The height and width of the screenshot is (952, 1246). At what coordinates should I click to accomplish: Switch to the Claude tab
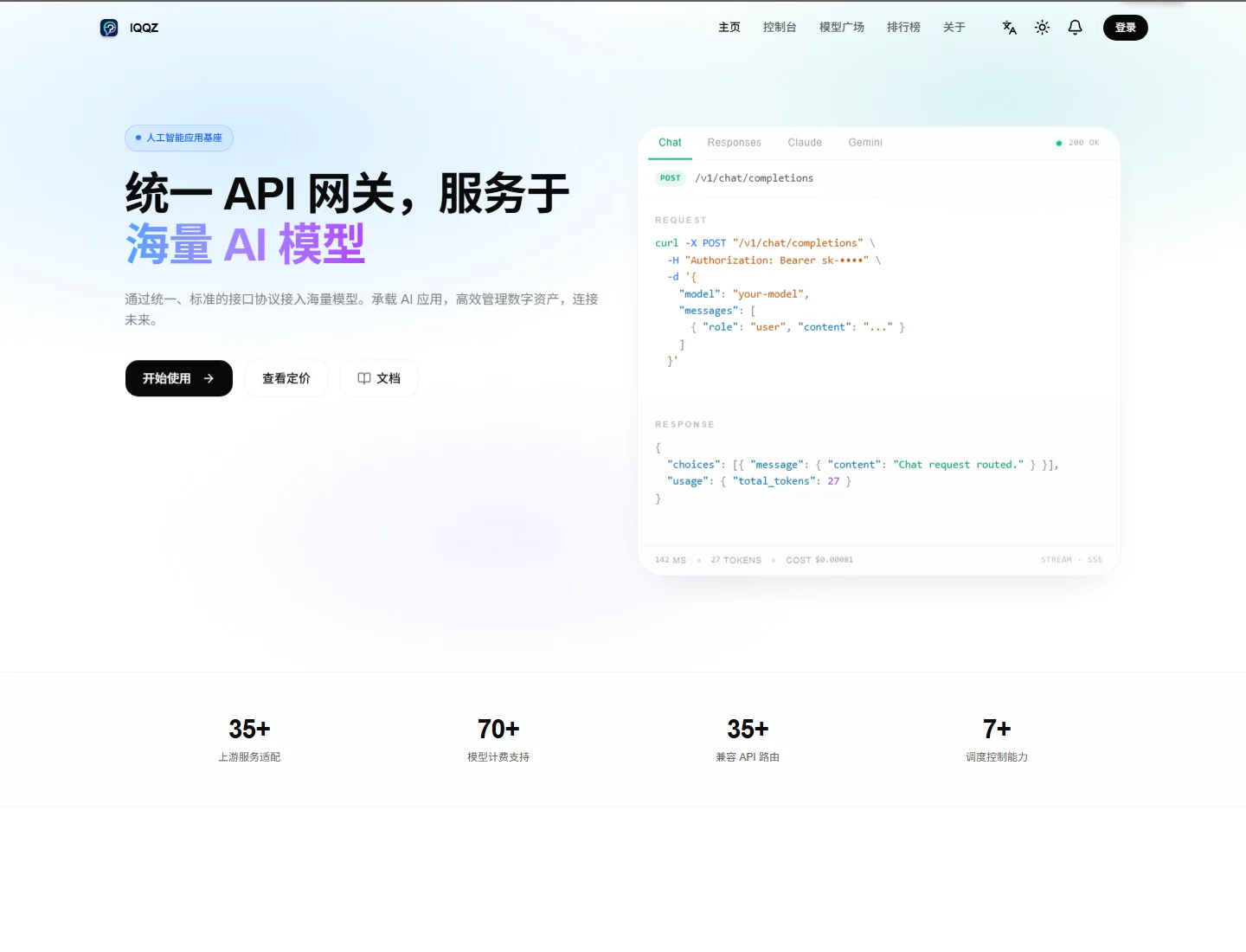click(x=805, y=143)
